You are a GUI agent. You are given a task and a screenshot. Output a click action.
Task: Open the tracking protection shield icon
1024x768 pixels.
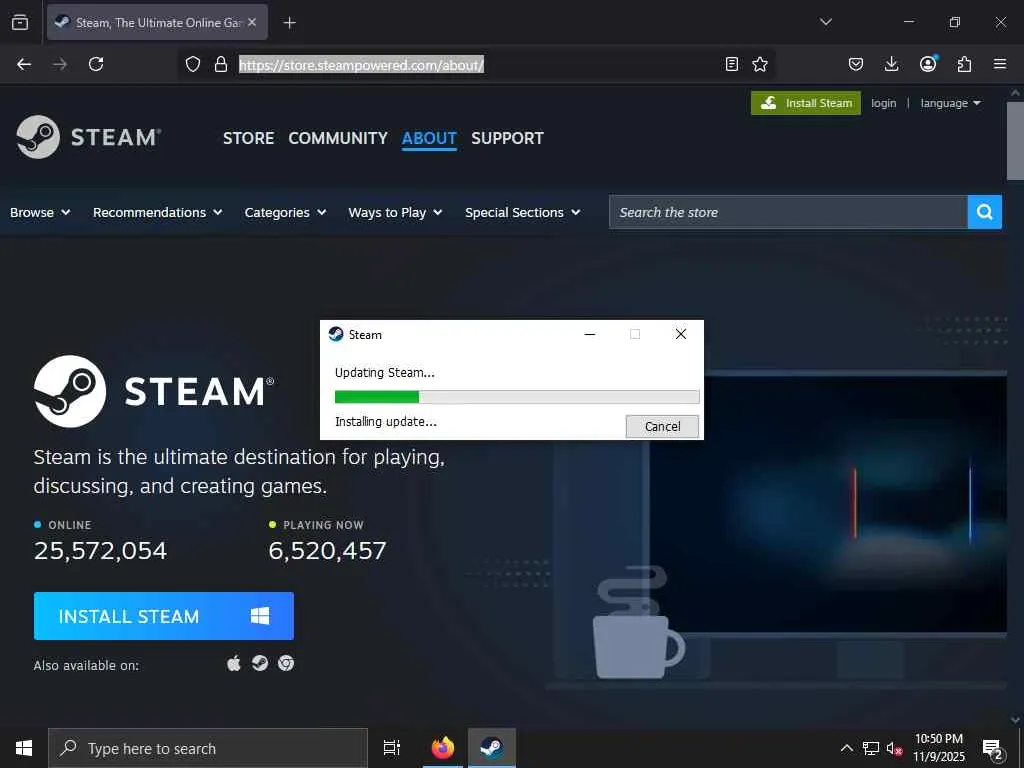tap(193, 64)
